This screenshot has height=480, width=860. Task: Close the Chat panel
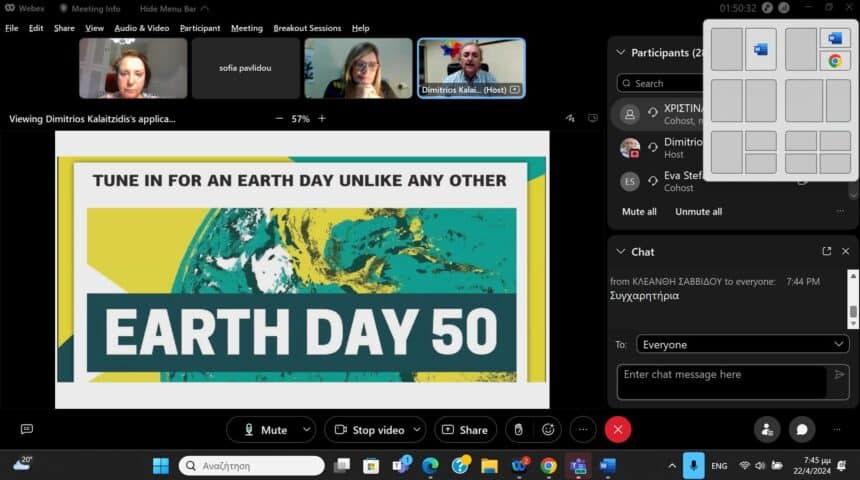[x=845, y=251]
